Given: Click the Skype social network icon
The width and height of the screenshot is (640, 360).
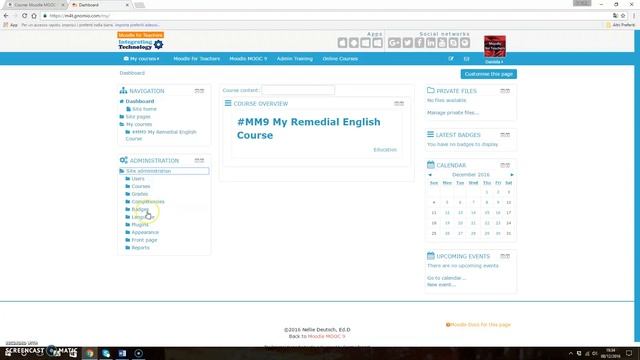Looking at the screenshot, I should pos(453,43).
